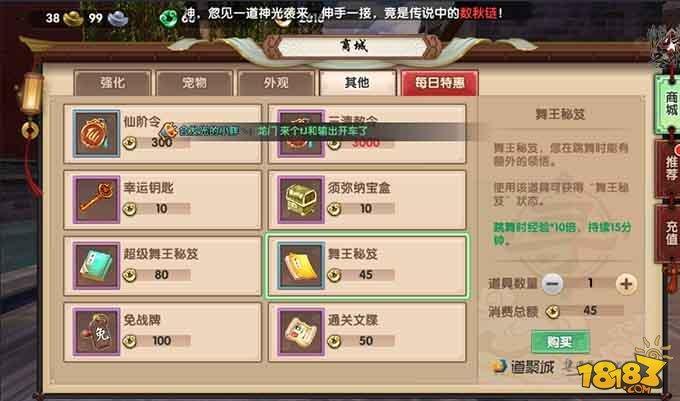
Task: Click the 幸运钥匙 golden key icon
Action: (x=96, y=199)
